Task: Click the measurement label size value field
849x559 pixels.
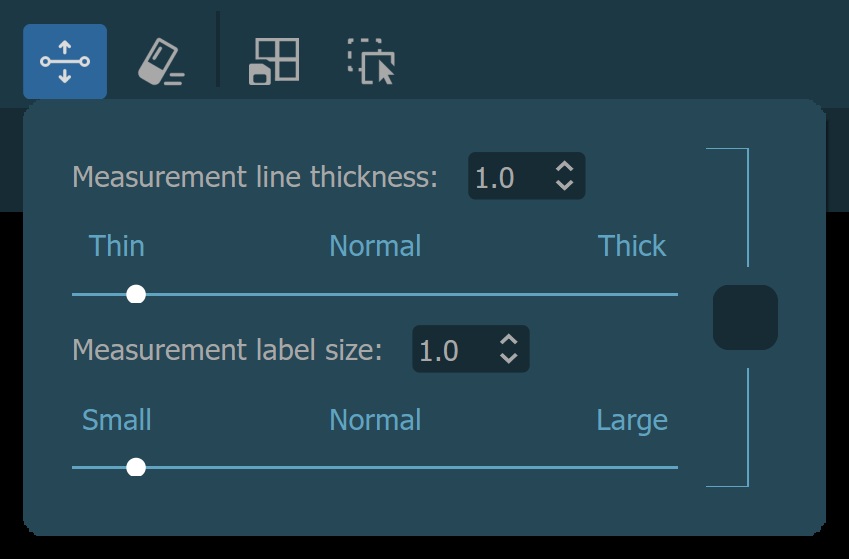Action: [450, 350]
